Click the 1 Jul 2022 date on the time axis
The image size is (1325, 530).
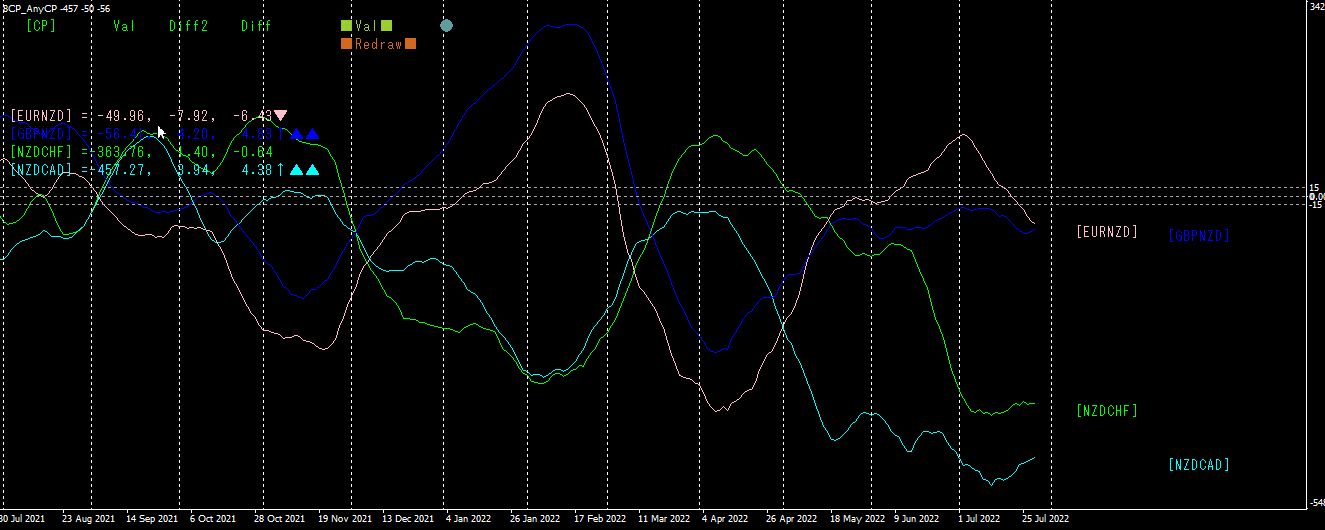979,520
